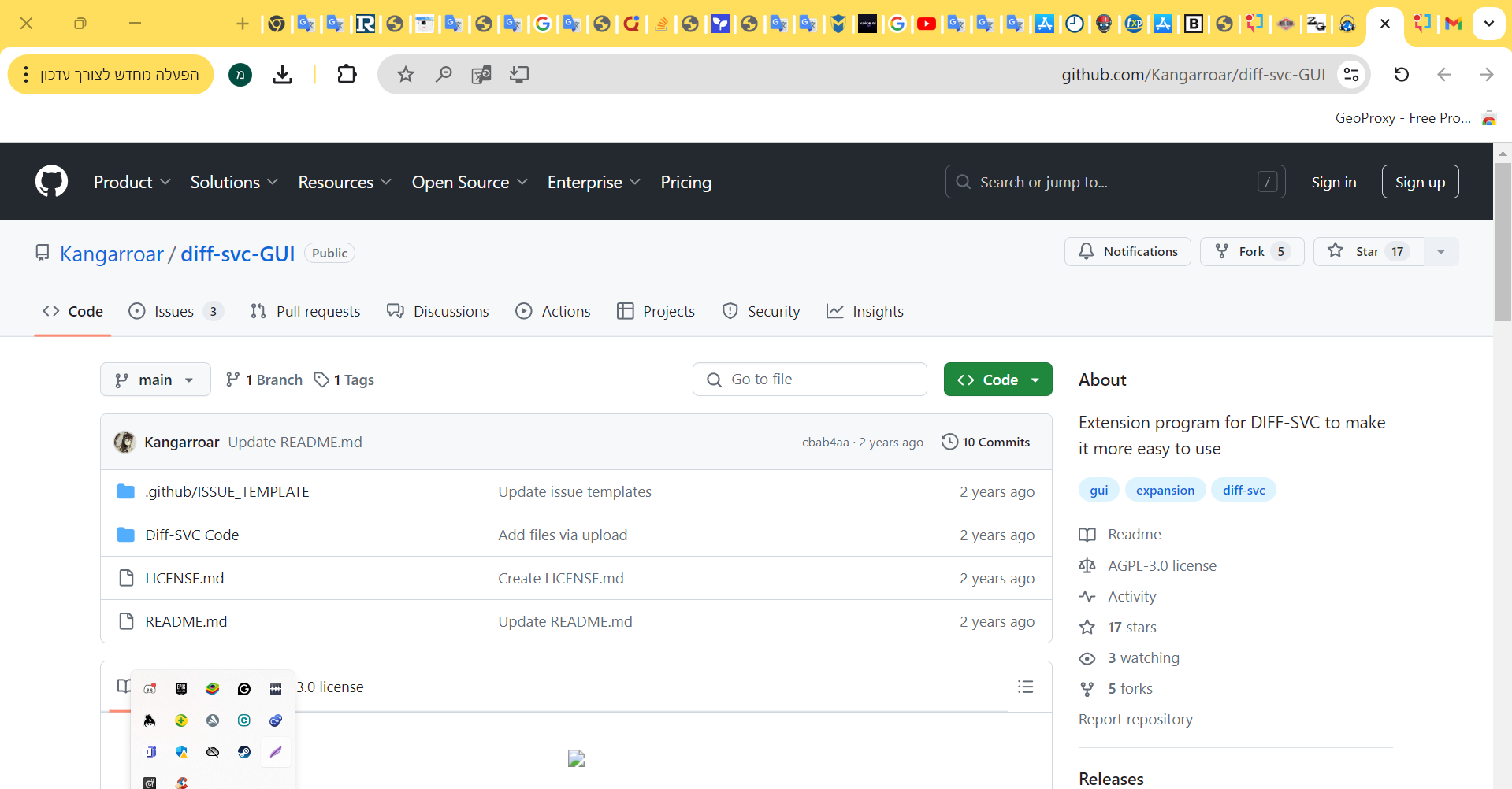This screenshot has height=789, width=1512.
Task: Open the browser downloads icon
Action: coord(282,74)
